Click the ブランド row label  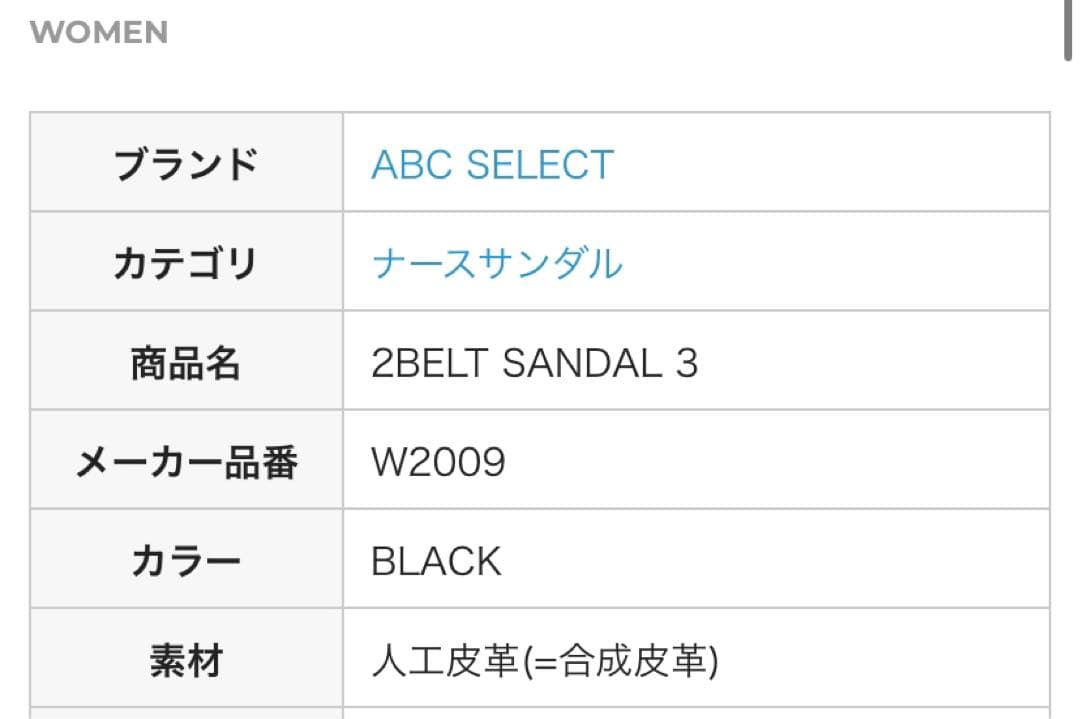pyautogui.click(x=186, y=164)
